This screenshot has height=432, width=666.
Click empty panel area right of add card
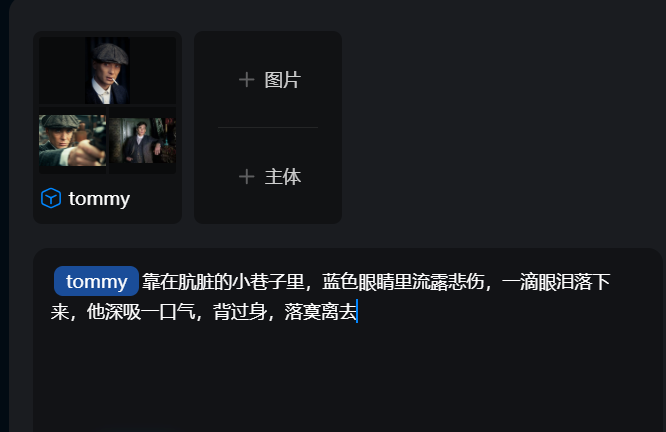coord(501,127)
